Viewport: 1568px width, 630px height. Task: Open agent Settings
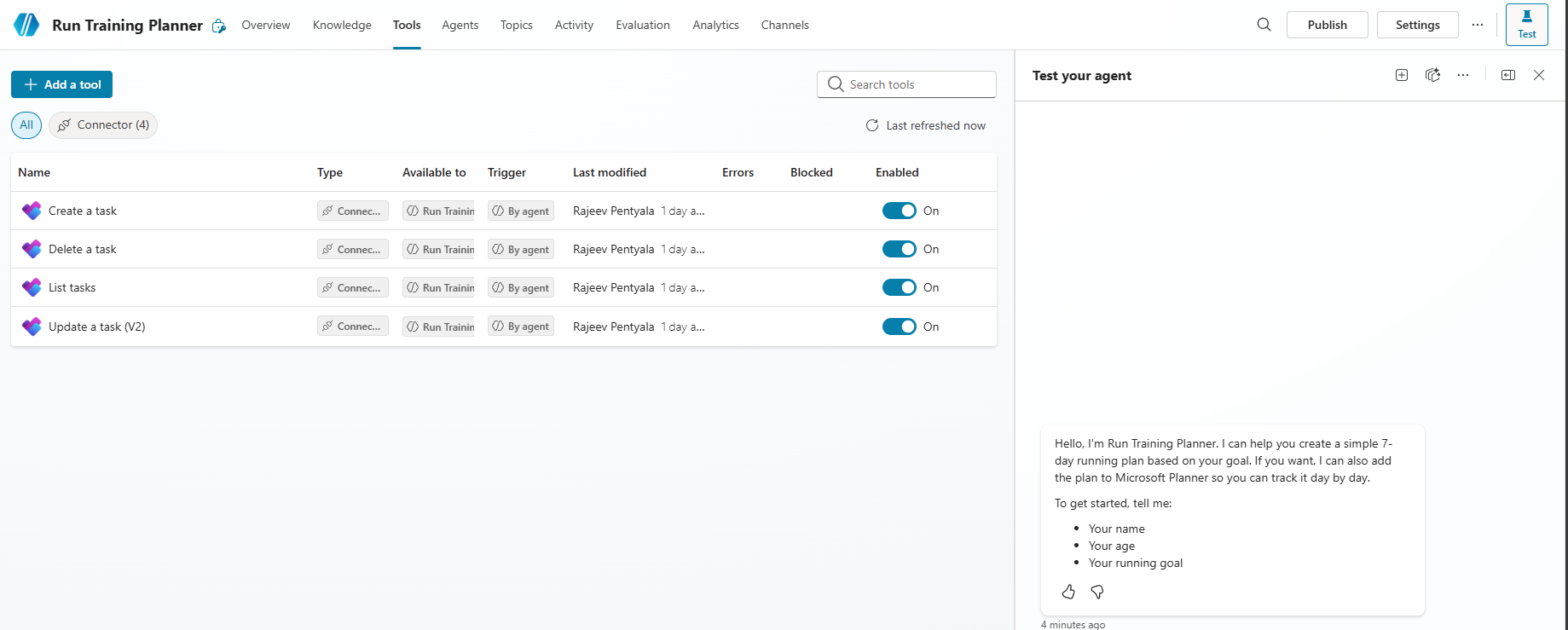pos(1418,25)
